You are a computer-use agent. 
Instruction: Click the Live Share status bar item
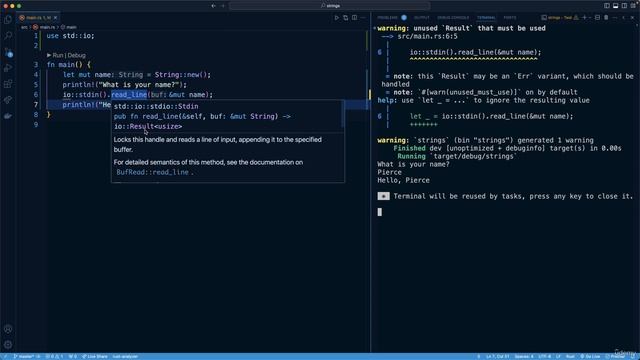coord(95,356)
